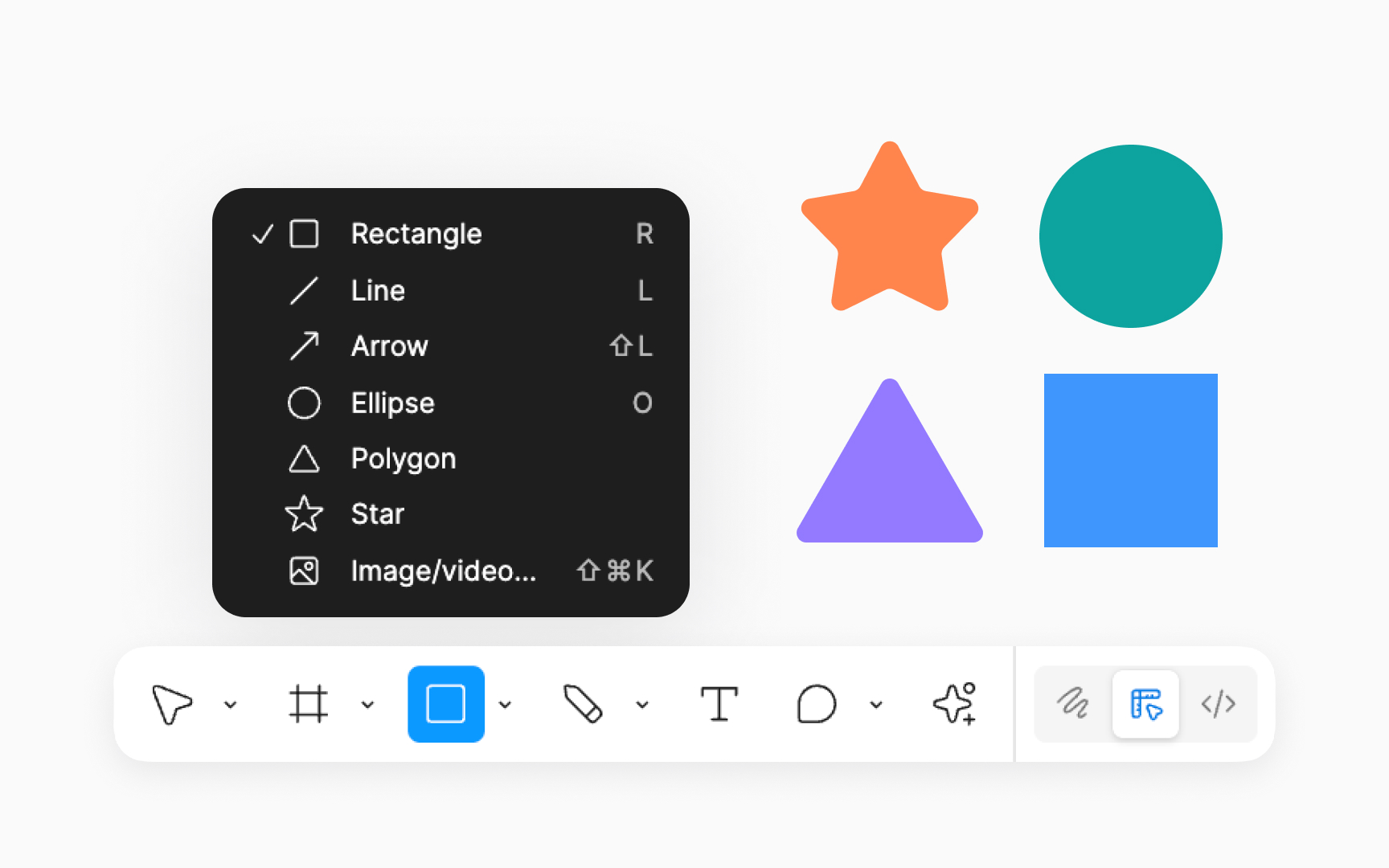Select Line from the shape list
Image resolution: width=1389 pixels, height=868 pixels.
(377, 290)
